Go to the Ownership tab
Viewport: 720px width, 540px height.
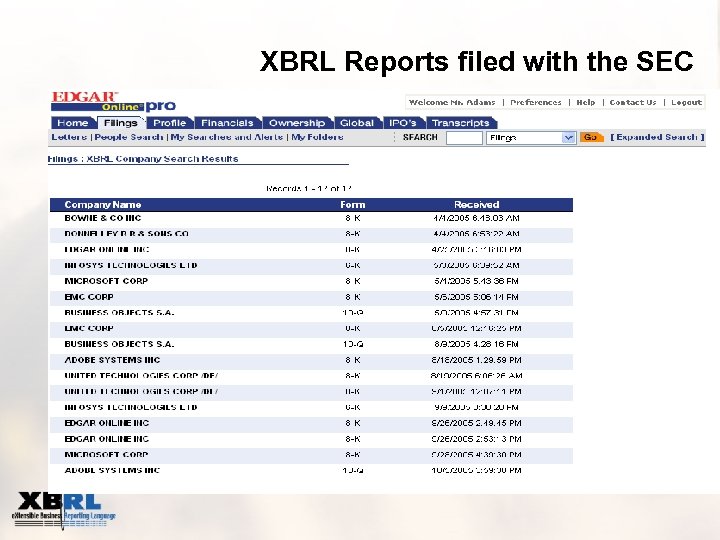point(297,123)
